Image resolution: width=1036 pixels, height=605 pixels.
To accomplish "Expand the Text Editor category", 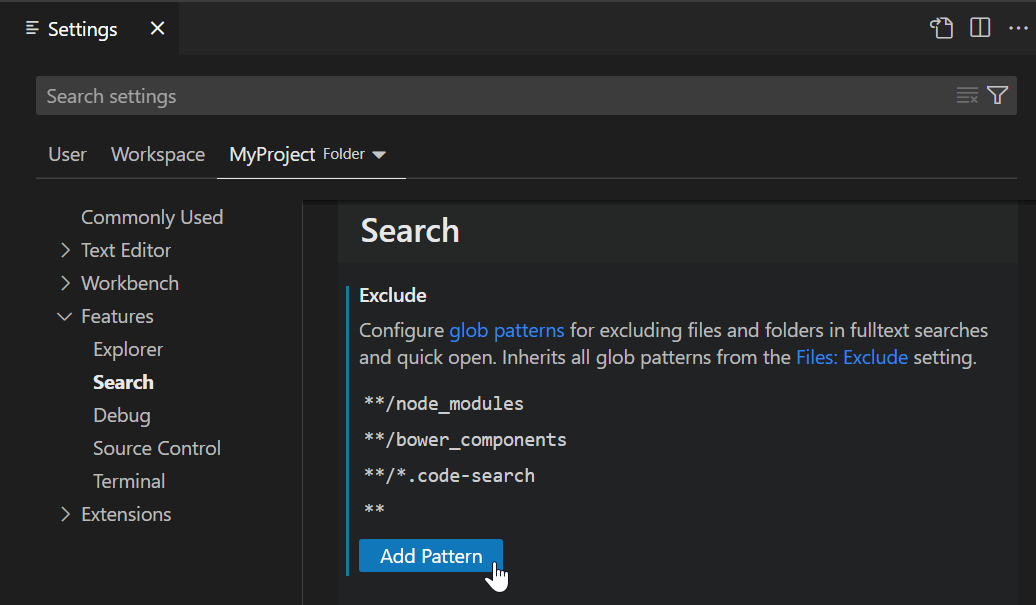I will coord(65,250).
